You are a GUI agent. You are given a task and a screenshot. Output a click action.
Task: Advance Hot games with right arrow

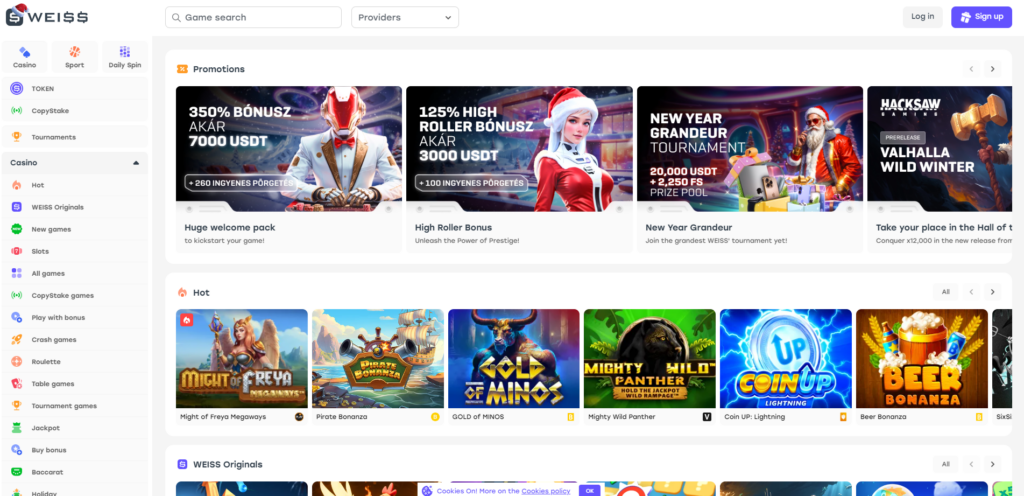pyautogui.click(x=993, y=292)
